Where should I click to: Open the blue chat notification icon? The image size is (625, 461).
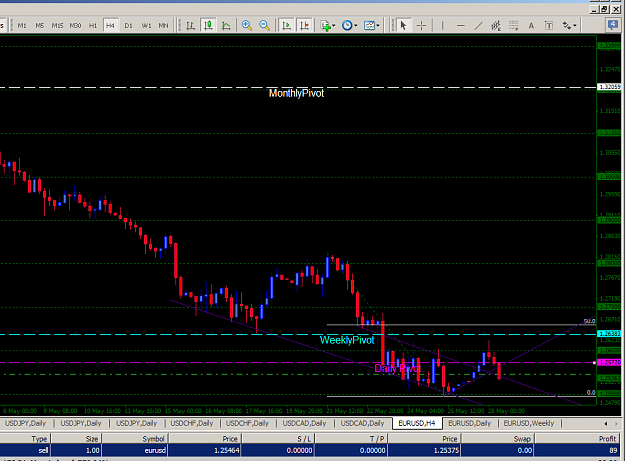[x=613, y=25]
